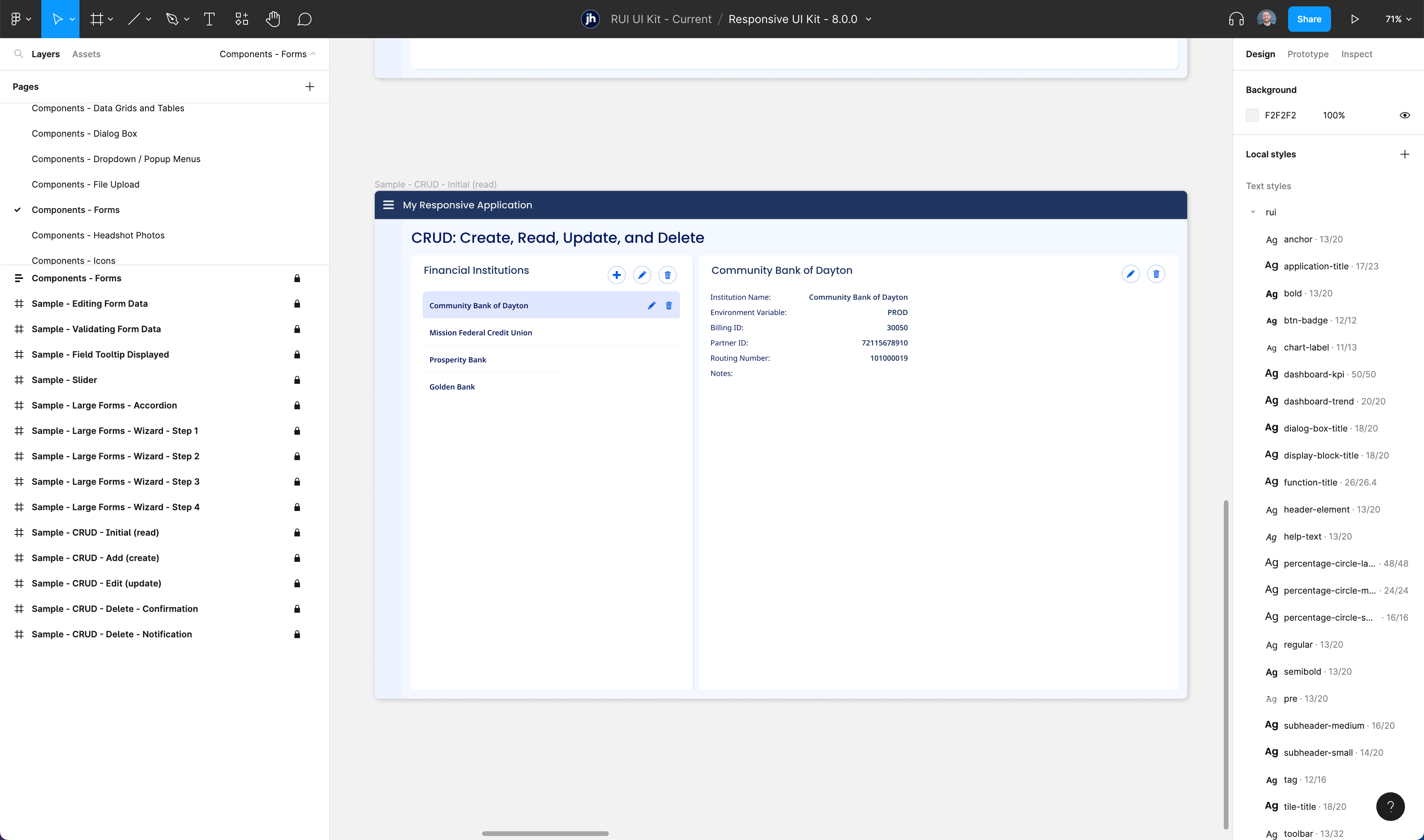
Task: Open the Resources components tool
Action: point(242,19)
